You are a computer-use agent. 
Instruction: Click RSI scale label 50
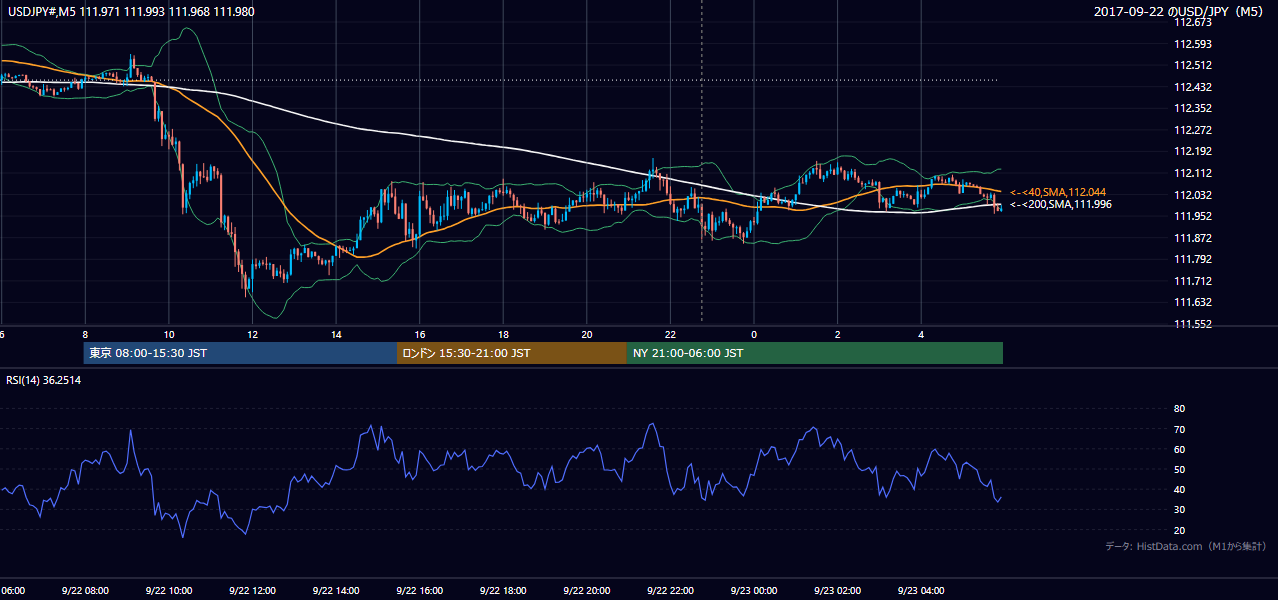tap(1179, 469)
